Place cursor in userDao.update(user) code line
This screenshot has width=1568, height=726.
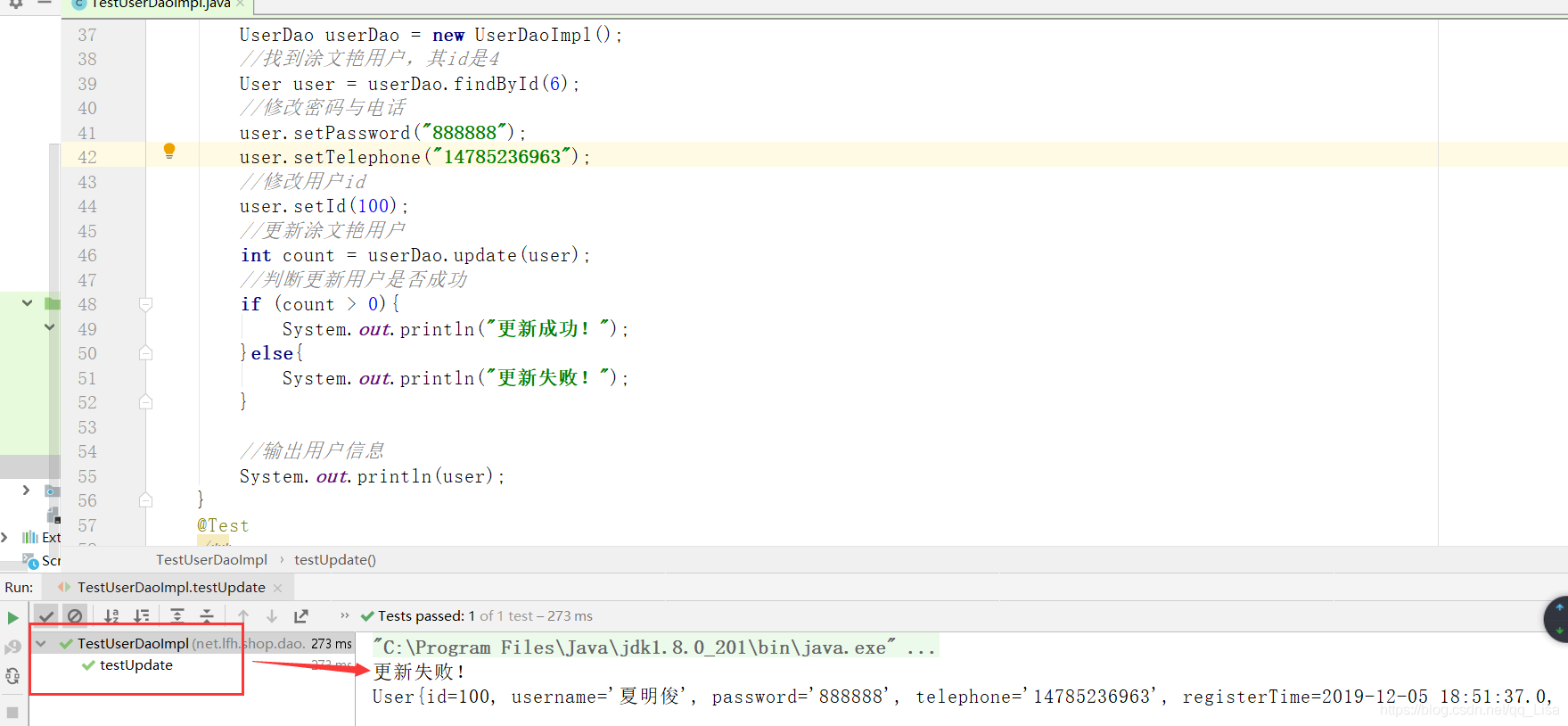(415, 255)
